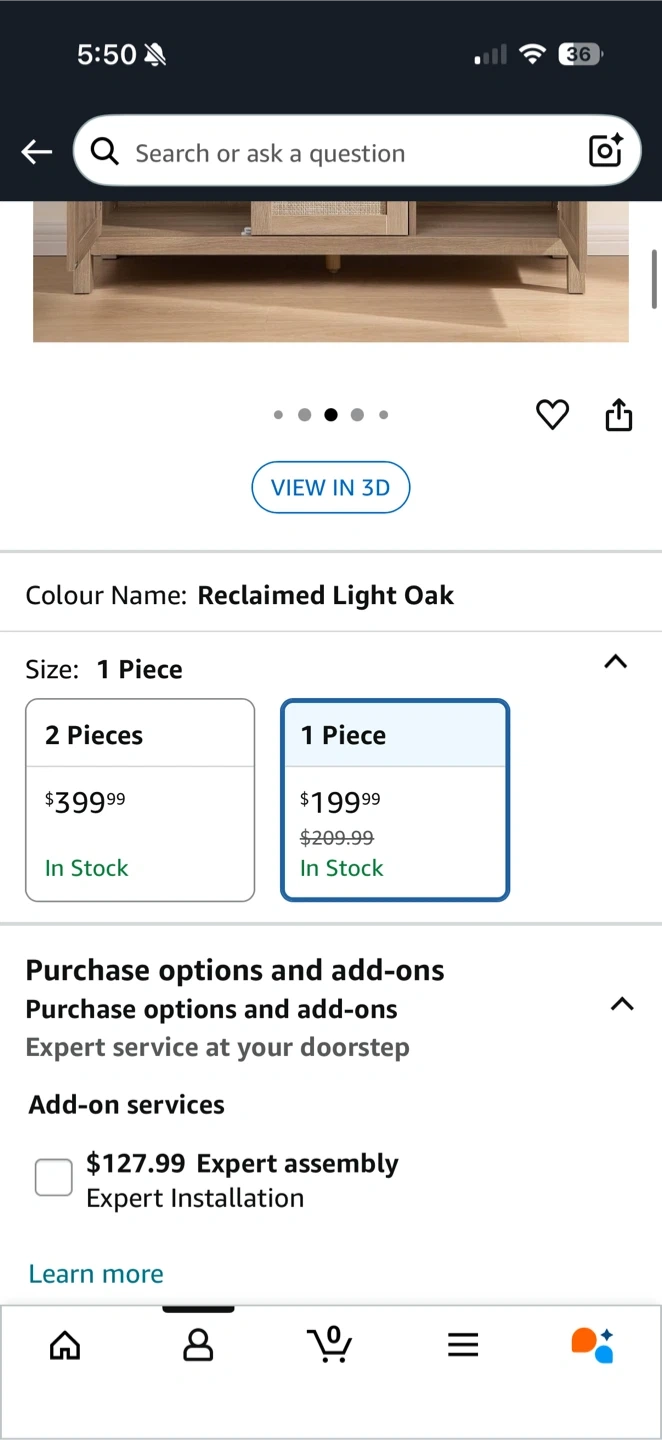Tap the share icon

619,414
